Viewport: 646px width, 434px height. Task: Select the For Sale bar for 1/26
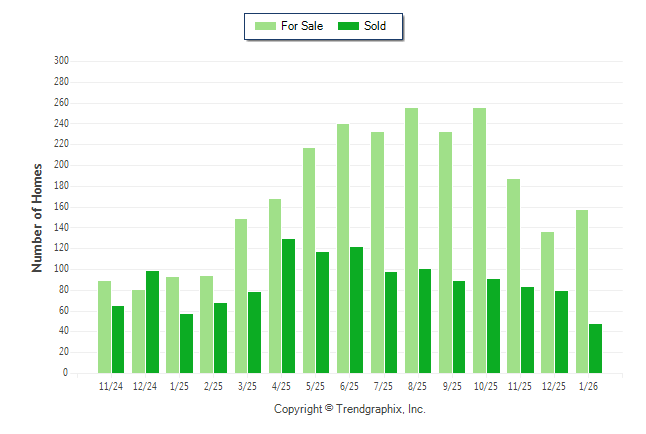[x=582, y=291]
